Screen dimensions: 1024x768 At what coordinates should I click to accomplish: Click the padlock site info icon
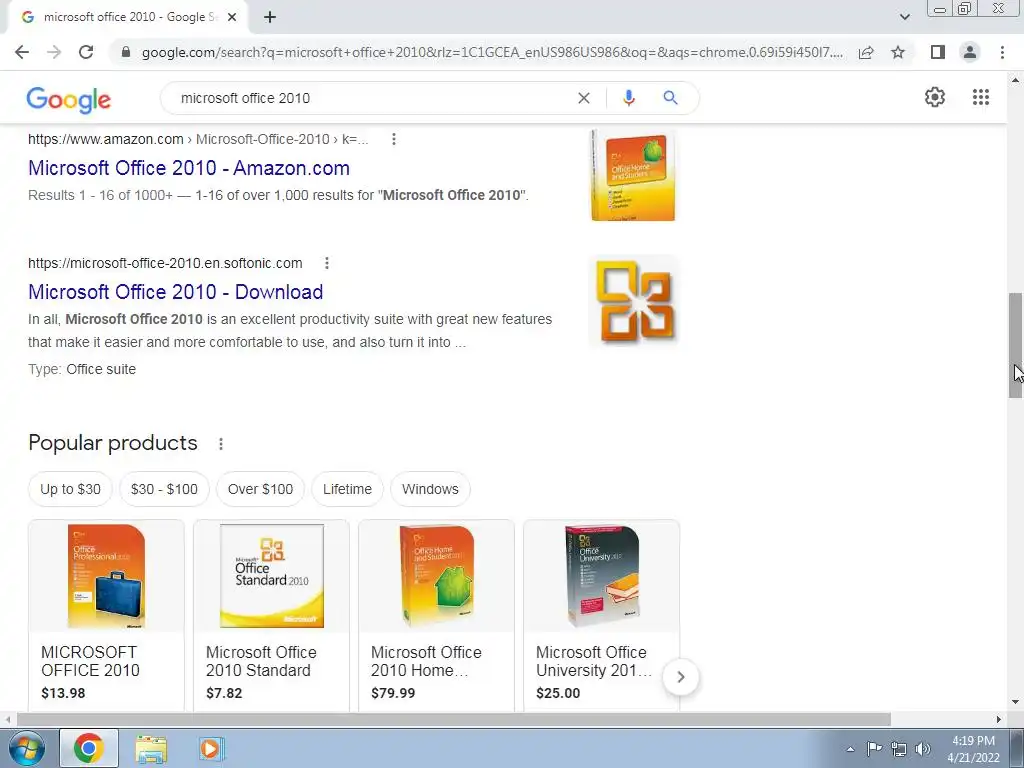(x=126, y=52)
